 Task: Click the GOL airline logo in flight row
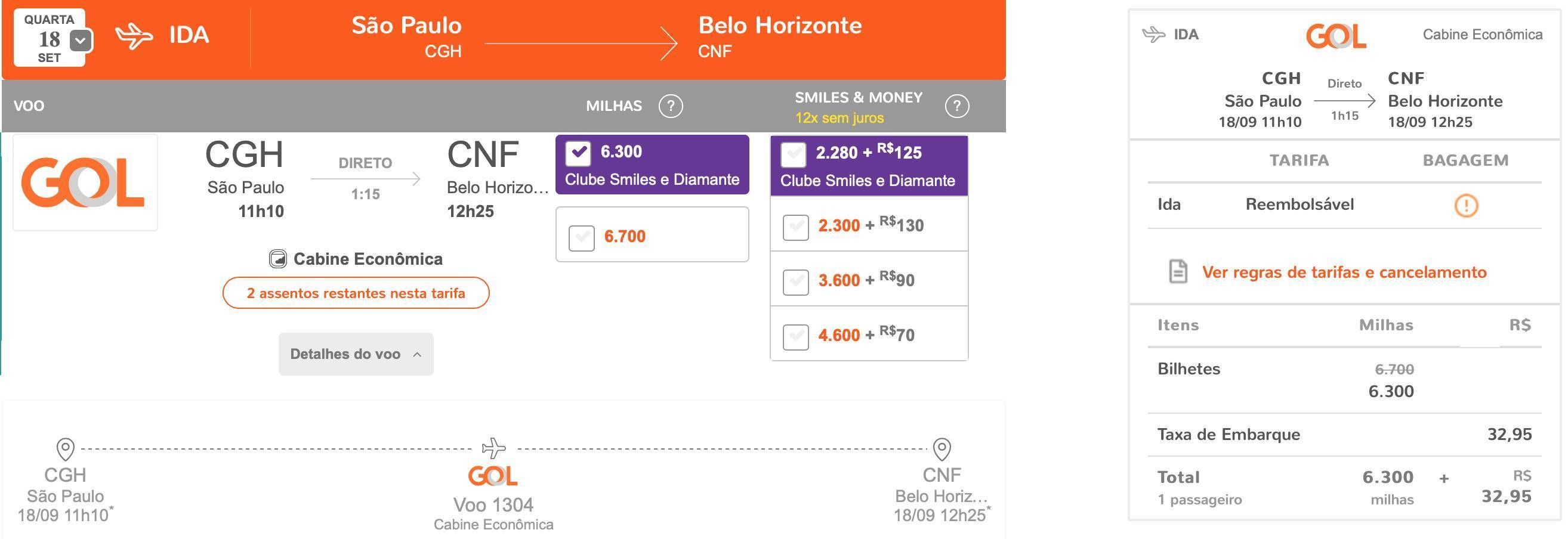(x=85, y=182)
